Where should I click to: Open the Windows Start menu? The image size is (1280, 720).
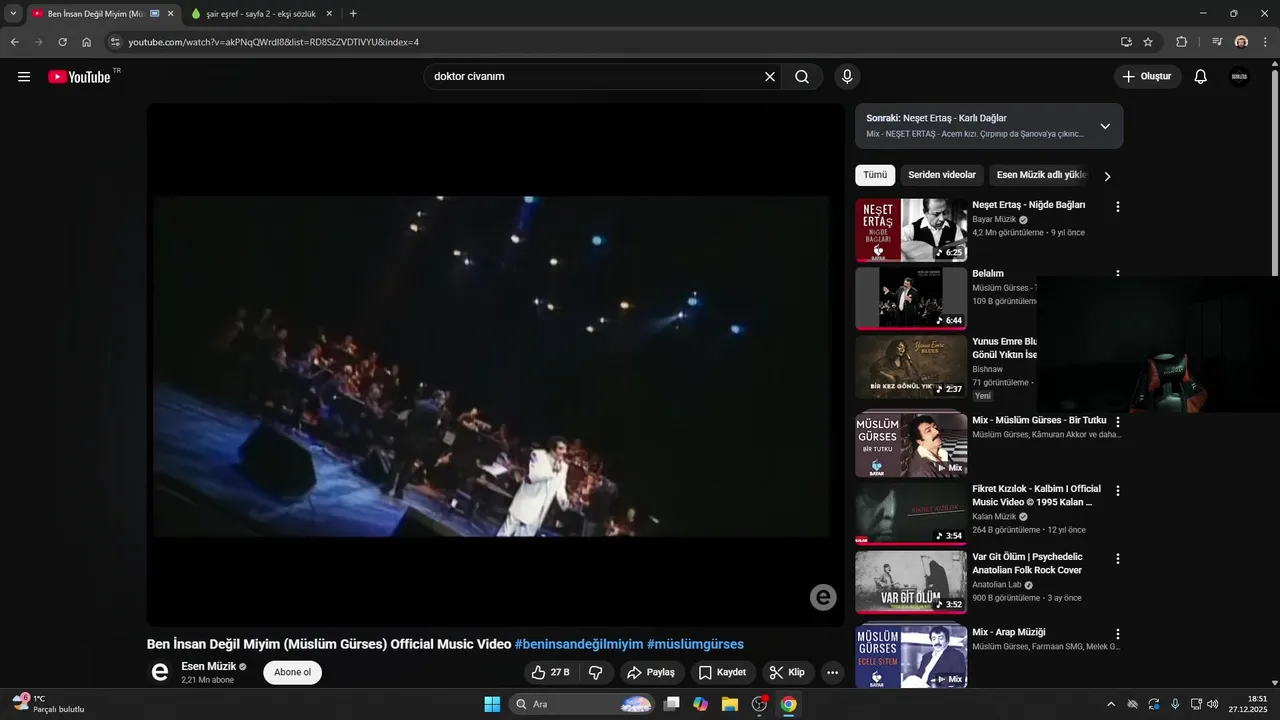click(492, 704)
